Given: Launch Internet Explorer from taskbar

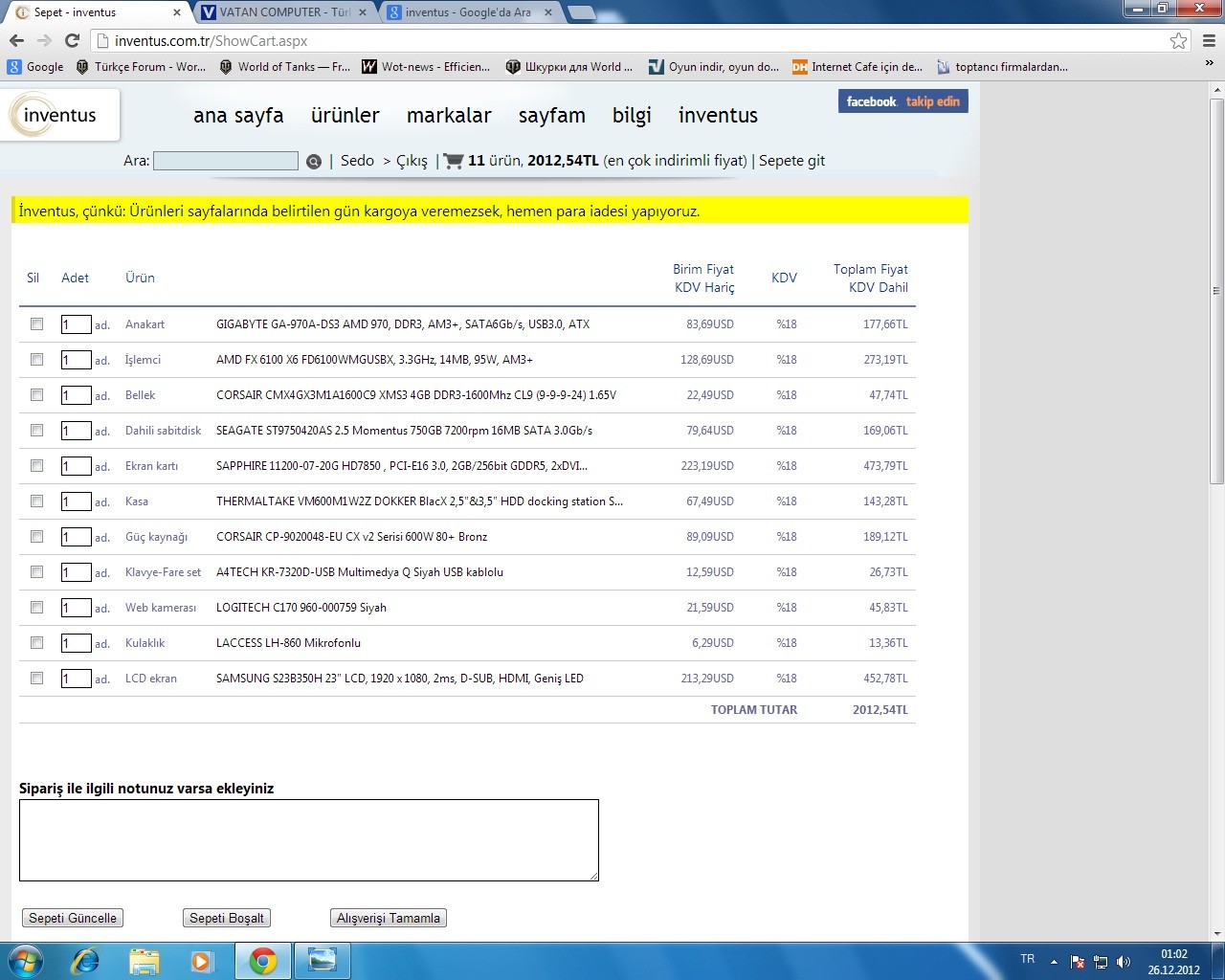Looking at the screenshot, I should (85, 961).
